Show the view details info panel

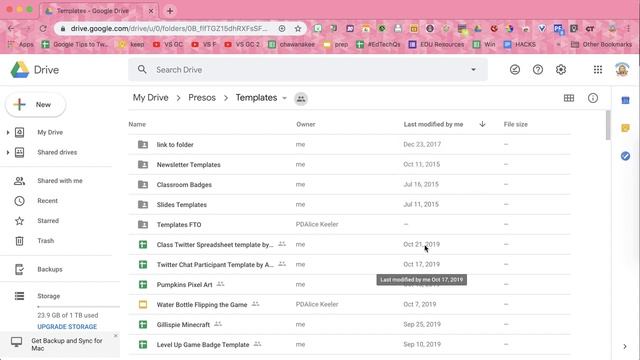click(593, 98)
